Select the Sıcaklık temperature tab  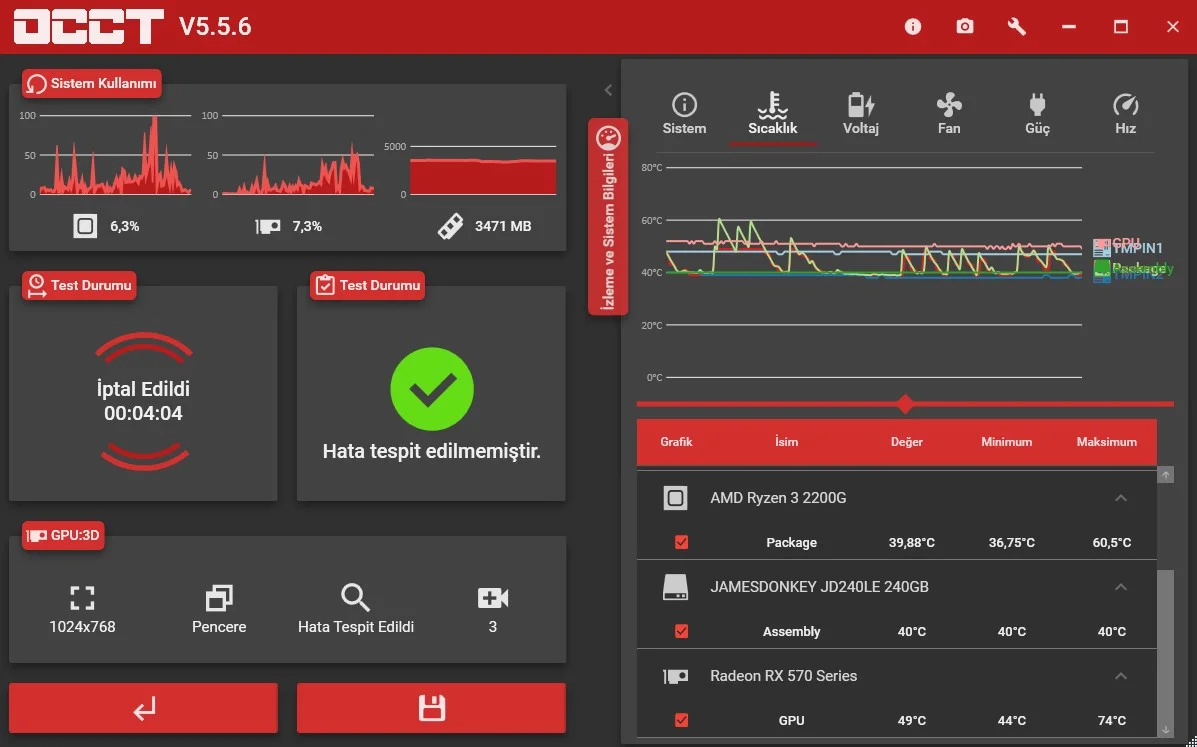coord(773,114)
